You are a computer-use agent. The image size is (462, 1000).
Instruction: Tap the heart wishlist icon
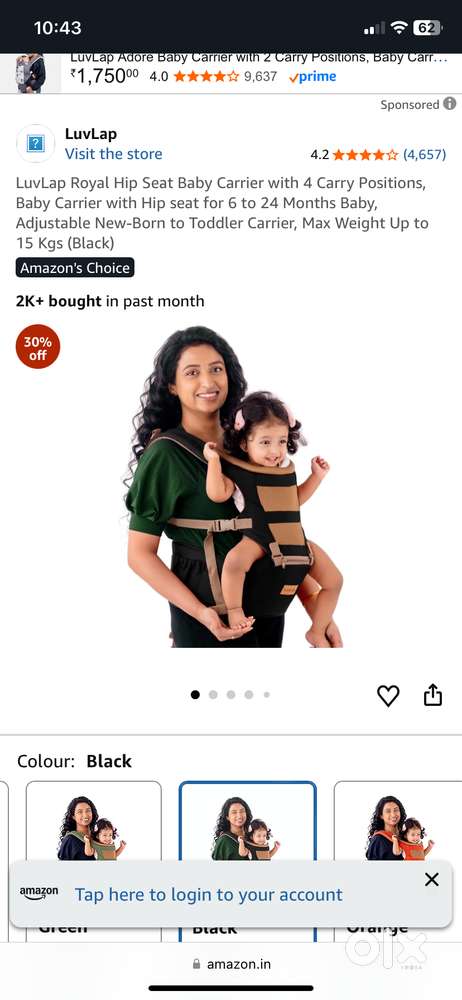point(388,695)
